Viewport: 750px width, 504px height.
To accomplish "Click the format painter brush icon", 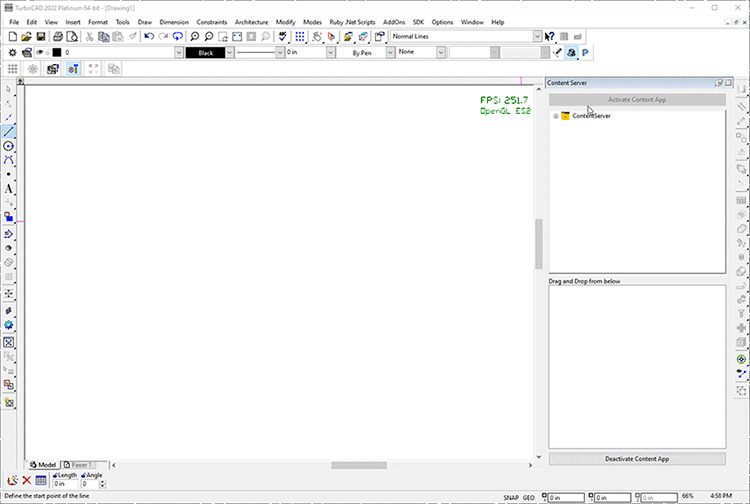I will (132, 36).
